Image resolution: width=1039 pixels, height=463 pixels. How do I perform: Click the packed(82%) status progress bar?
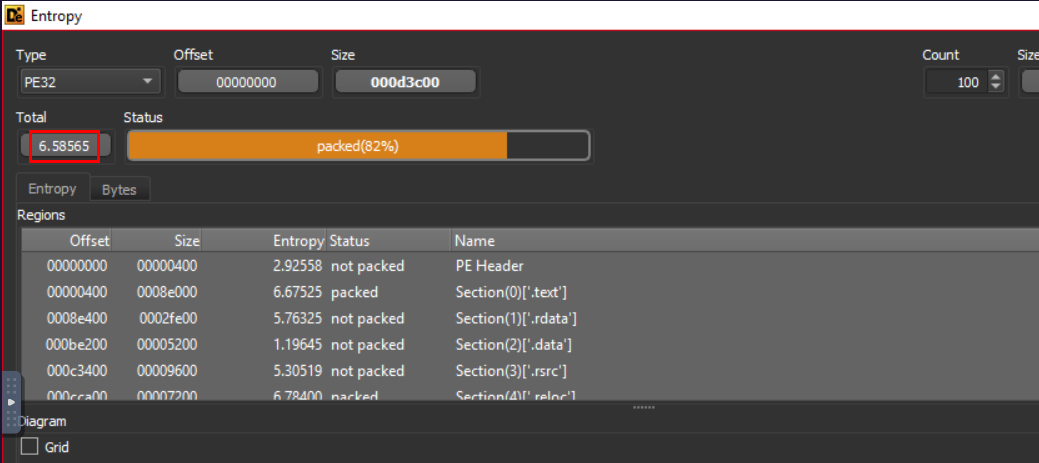[x=358, y=146]
